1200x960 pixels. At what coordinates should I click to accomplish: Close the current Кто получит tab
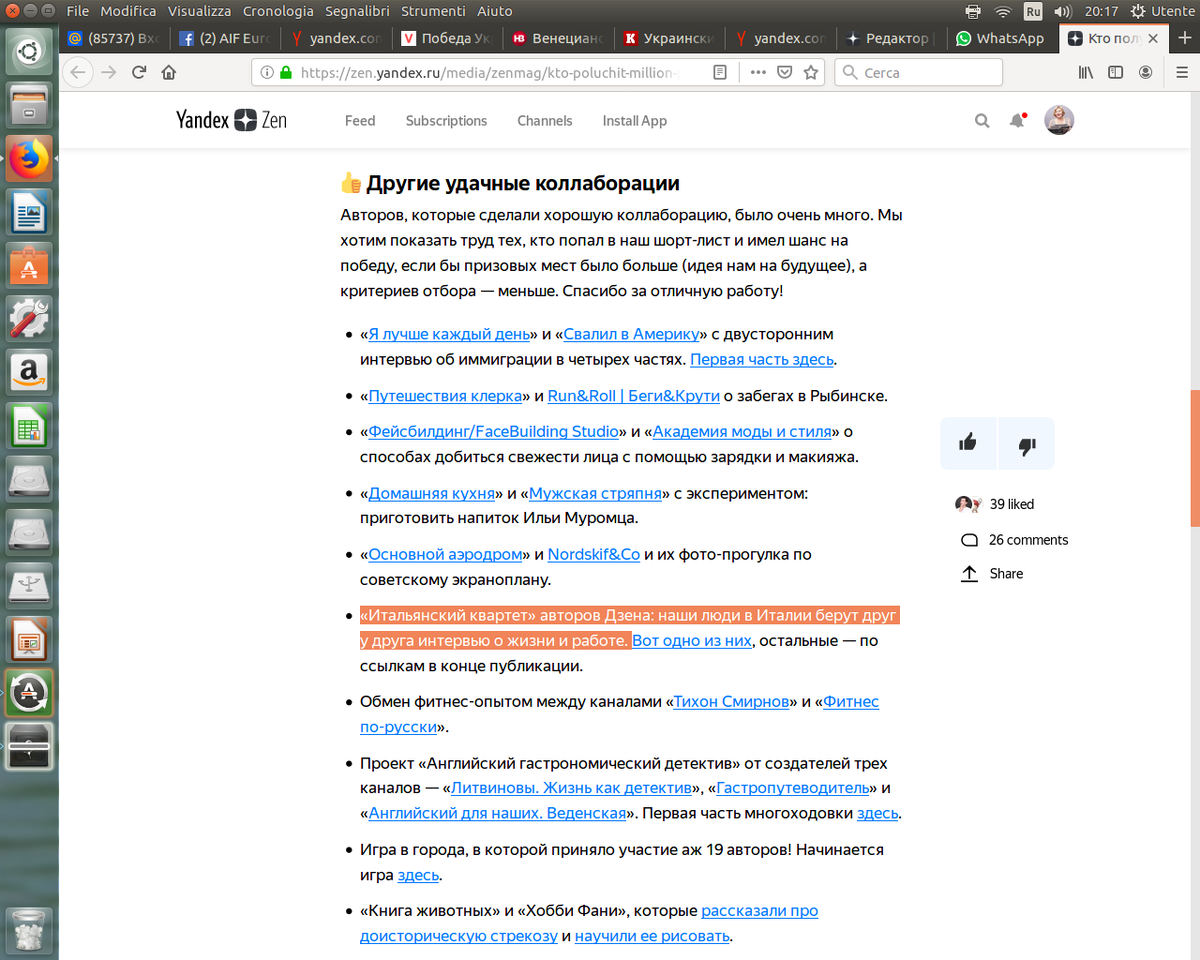click(x=1153, y=38)
